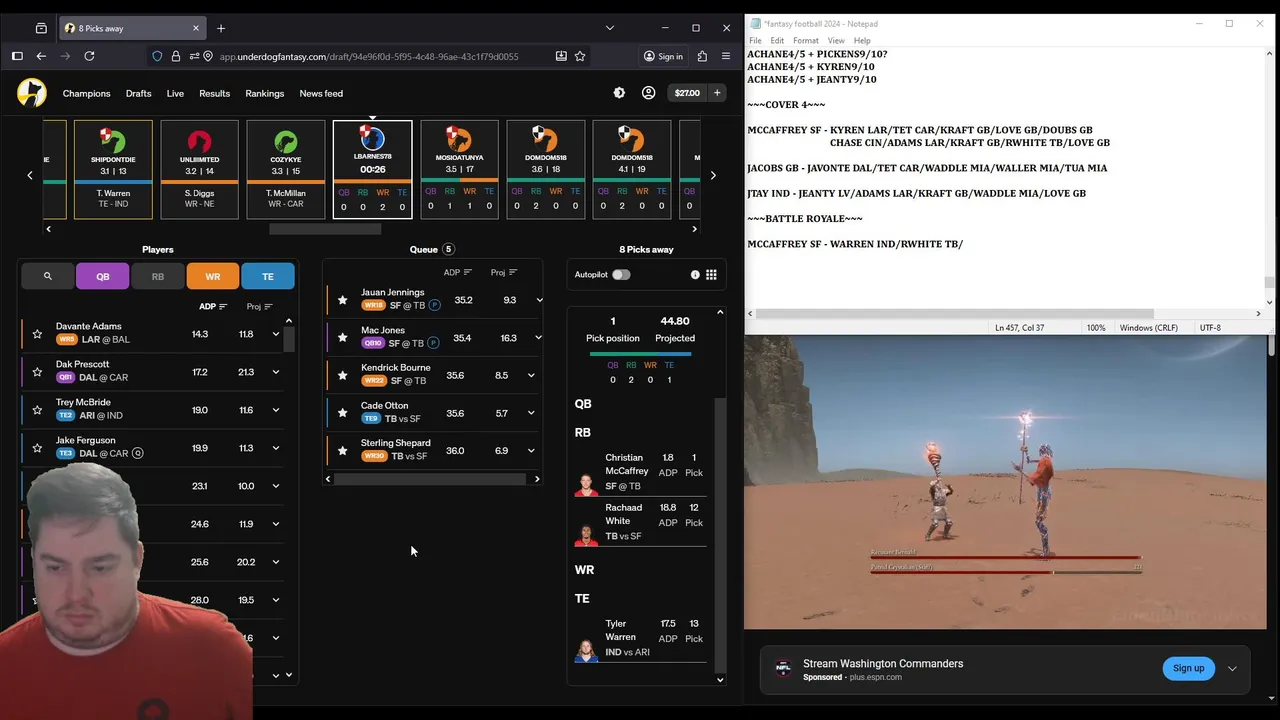Open the Underdog logo home icon

31,93
